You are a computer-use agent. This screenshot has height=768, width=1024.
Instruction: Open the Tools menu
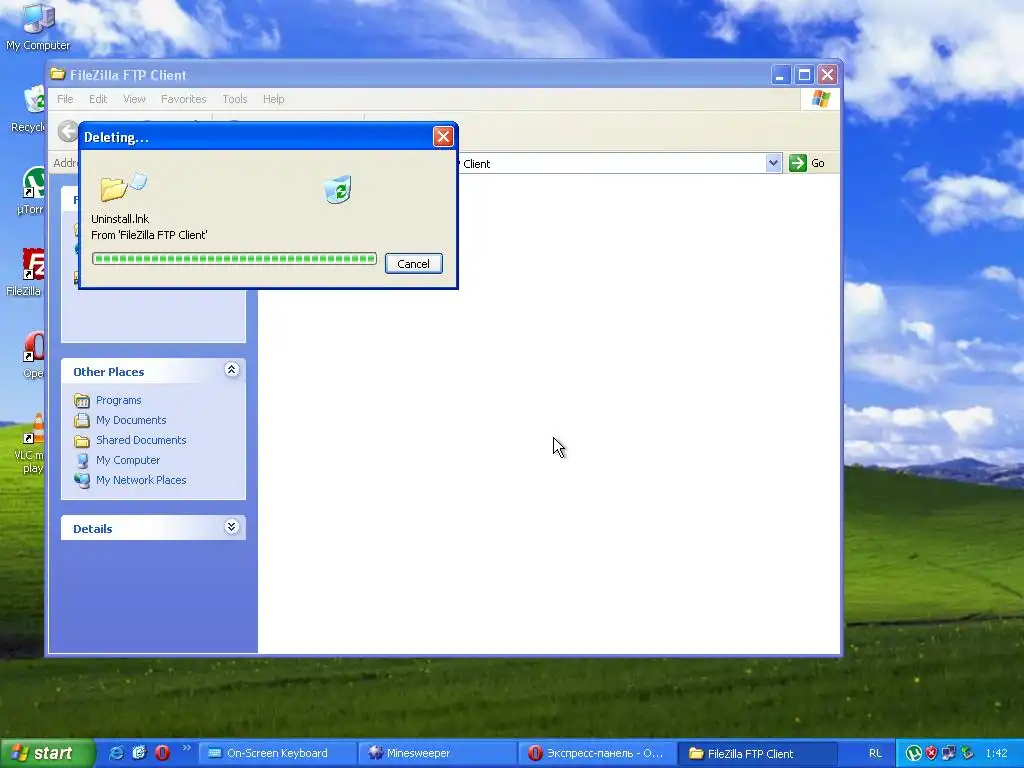(x=234, y=99)
